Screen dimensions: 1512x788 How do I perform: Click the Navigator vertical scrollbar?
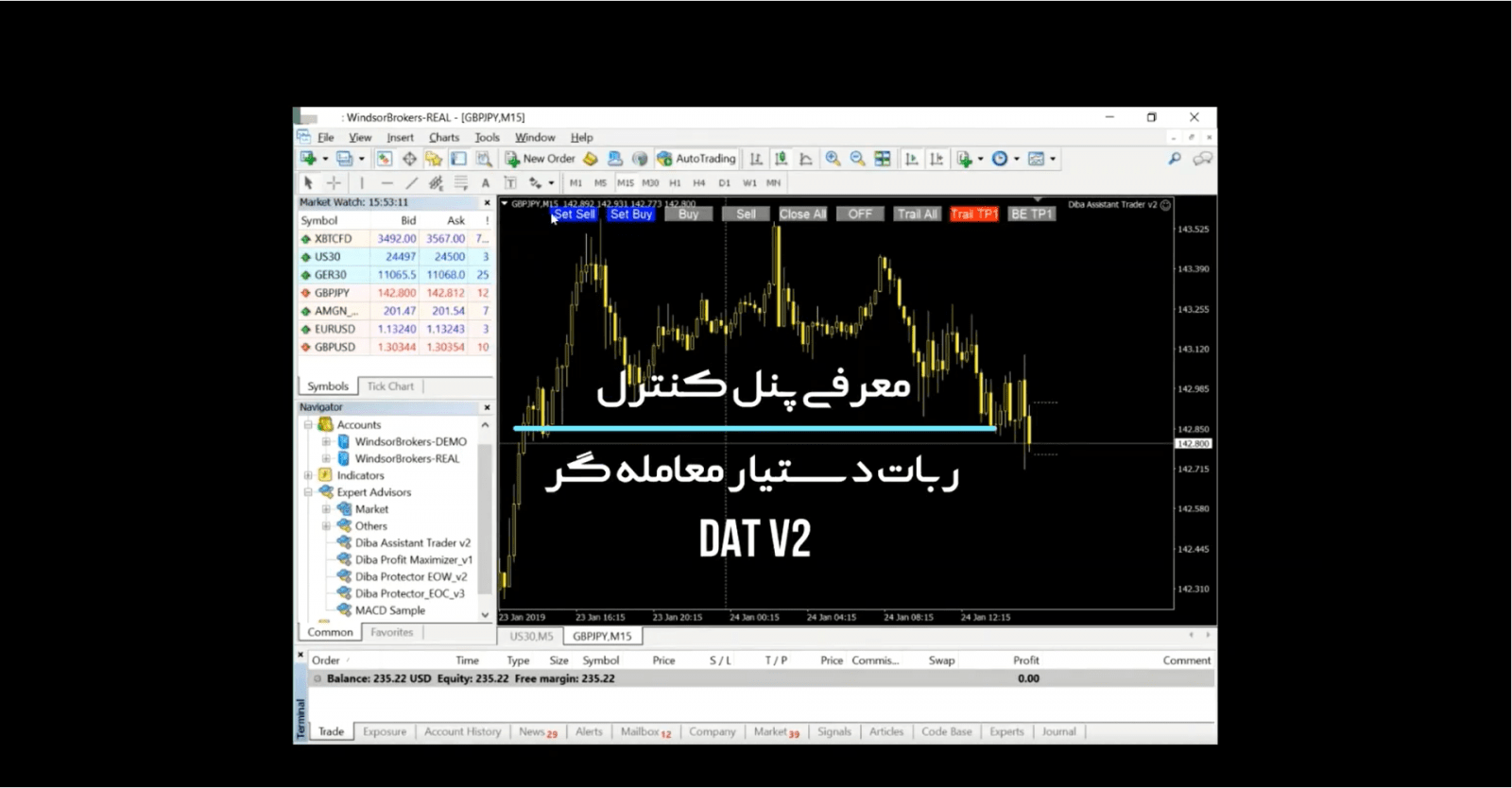(486, 520)
